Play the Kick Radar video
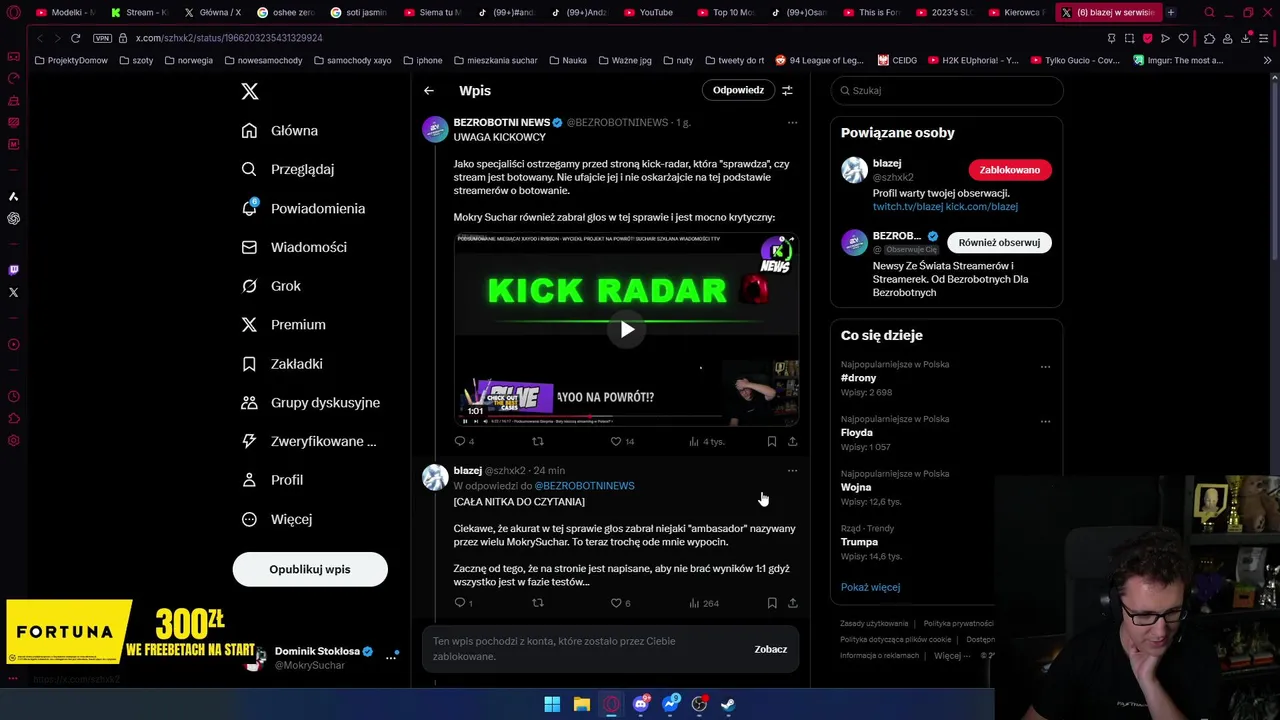 click(627, 329)
